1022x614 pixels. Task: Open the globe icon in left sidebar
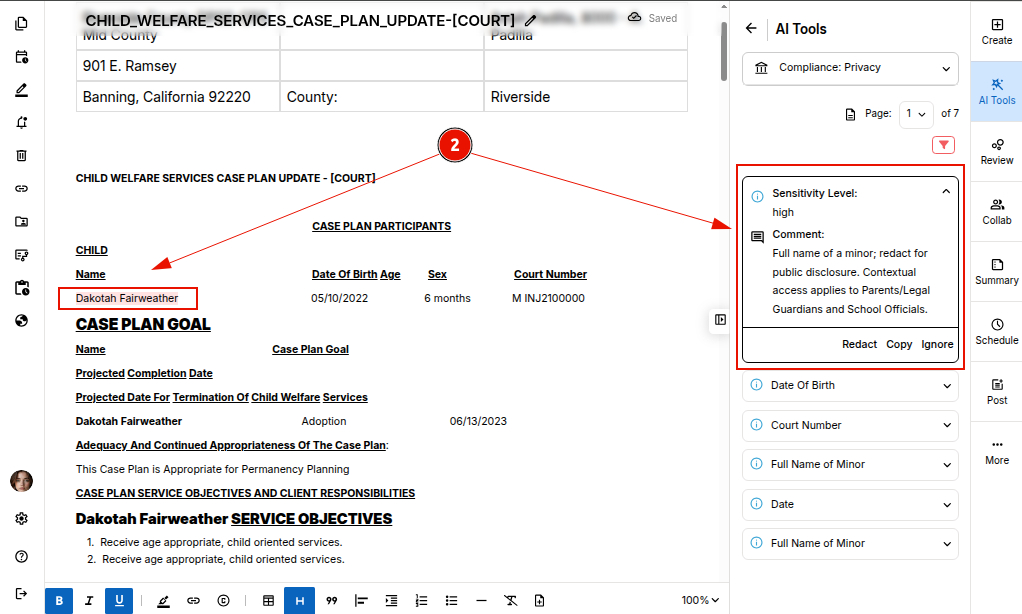21,321
